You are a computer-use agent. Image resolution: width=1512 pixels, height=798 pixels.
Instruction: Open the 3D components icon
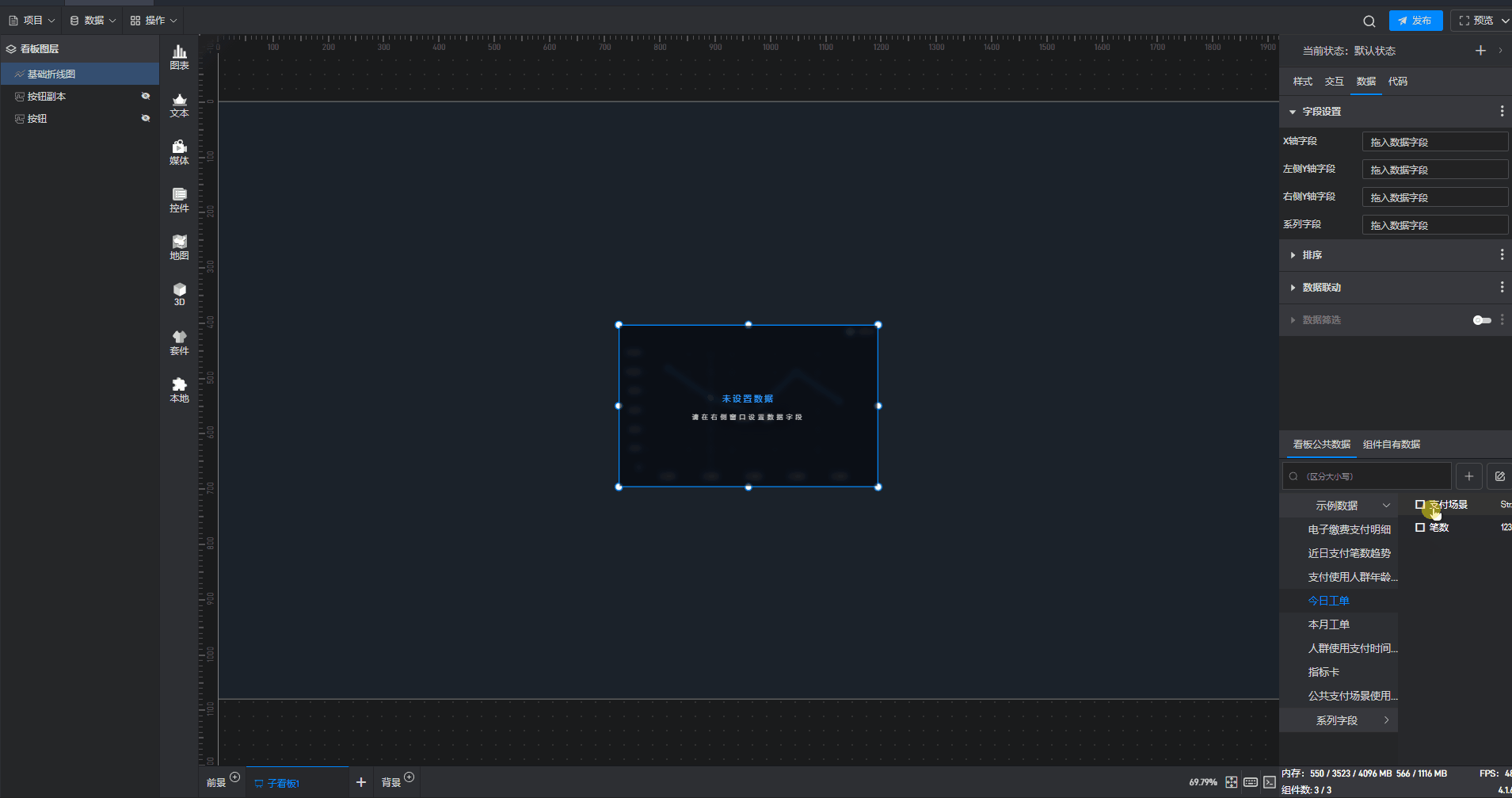point(179,294)
